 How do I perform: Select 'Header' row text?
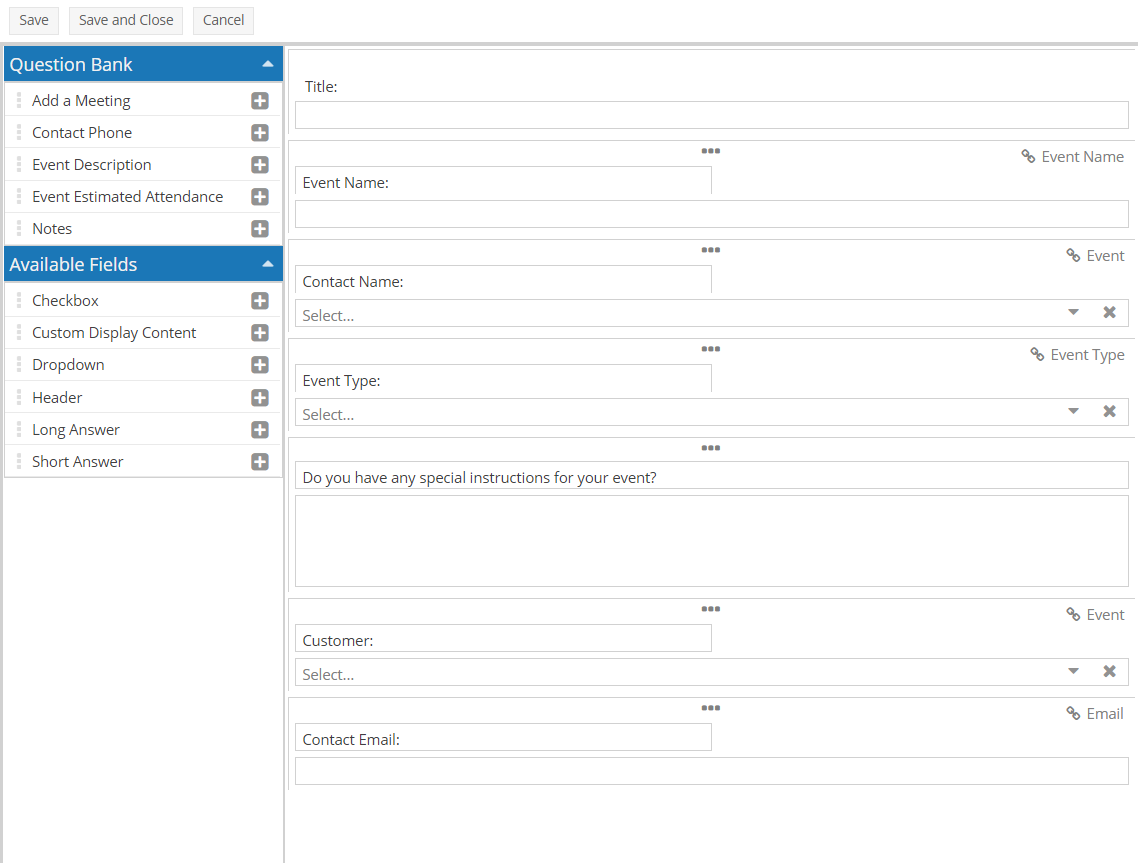click(x=57, y=398)
